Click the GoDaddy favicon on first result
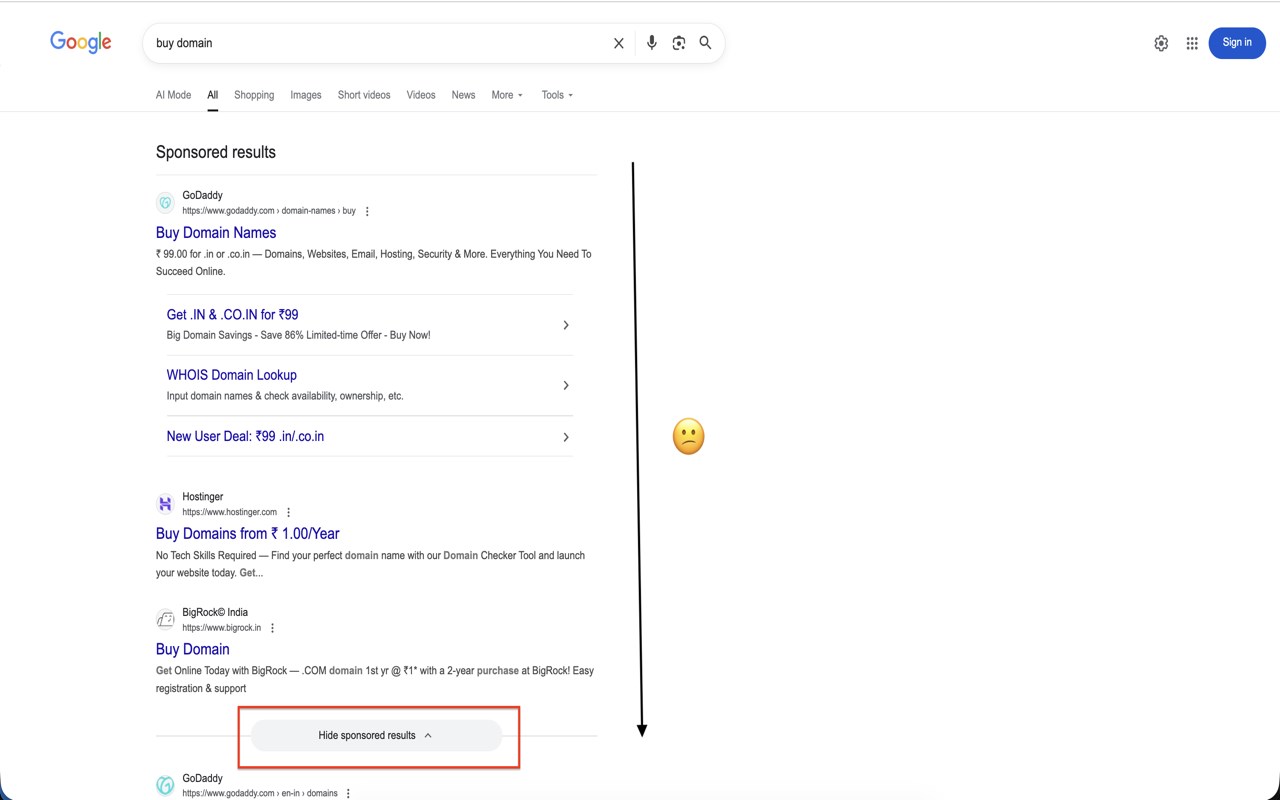 click(165, 202)
